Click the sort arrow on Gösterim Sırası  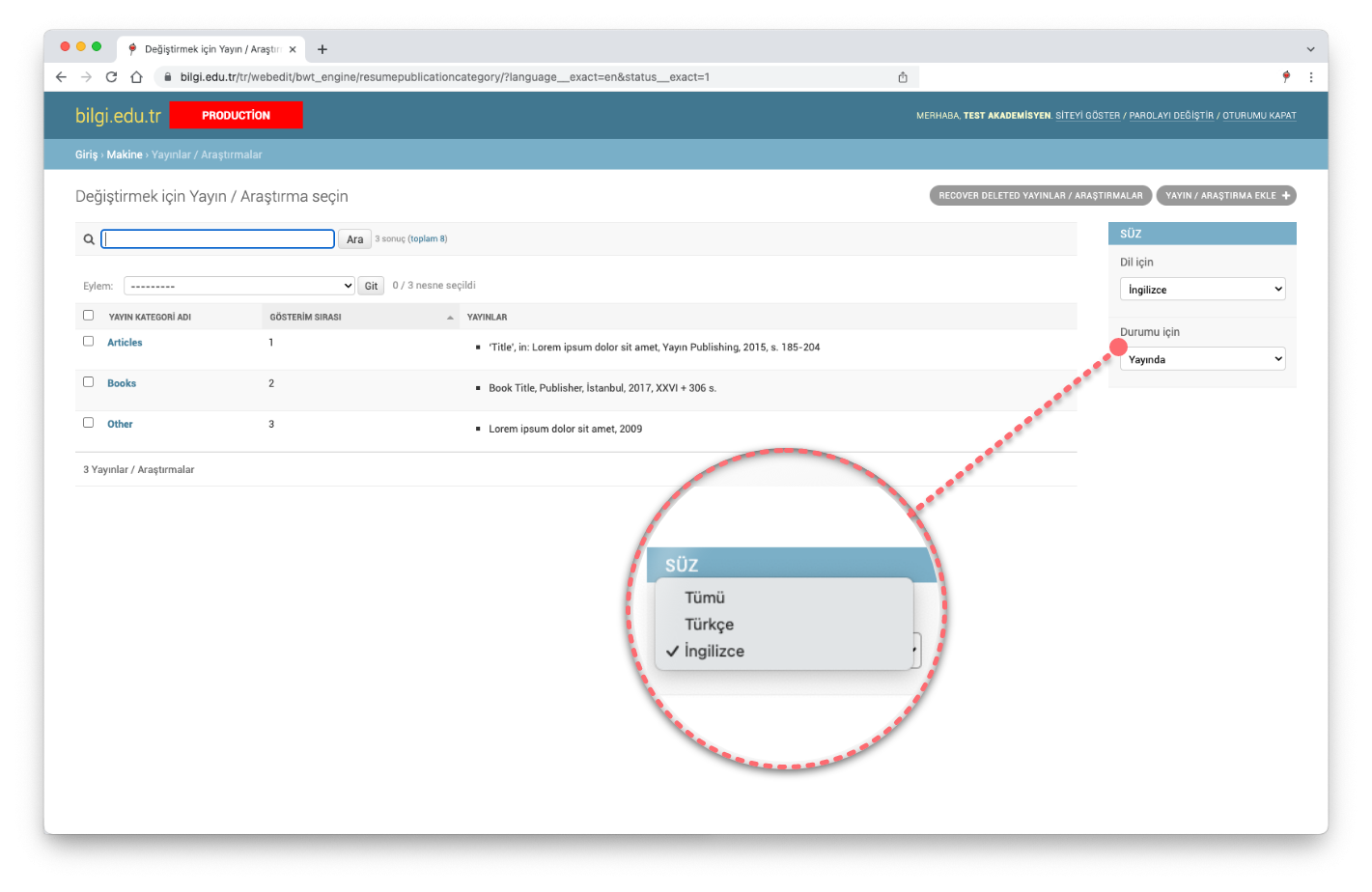pyautogui.click(x=450, y=318)
